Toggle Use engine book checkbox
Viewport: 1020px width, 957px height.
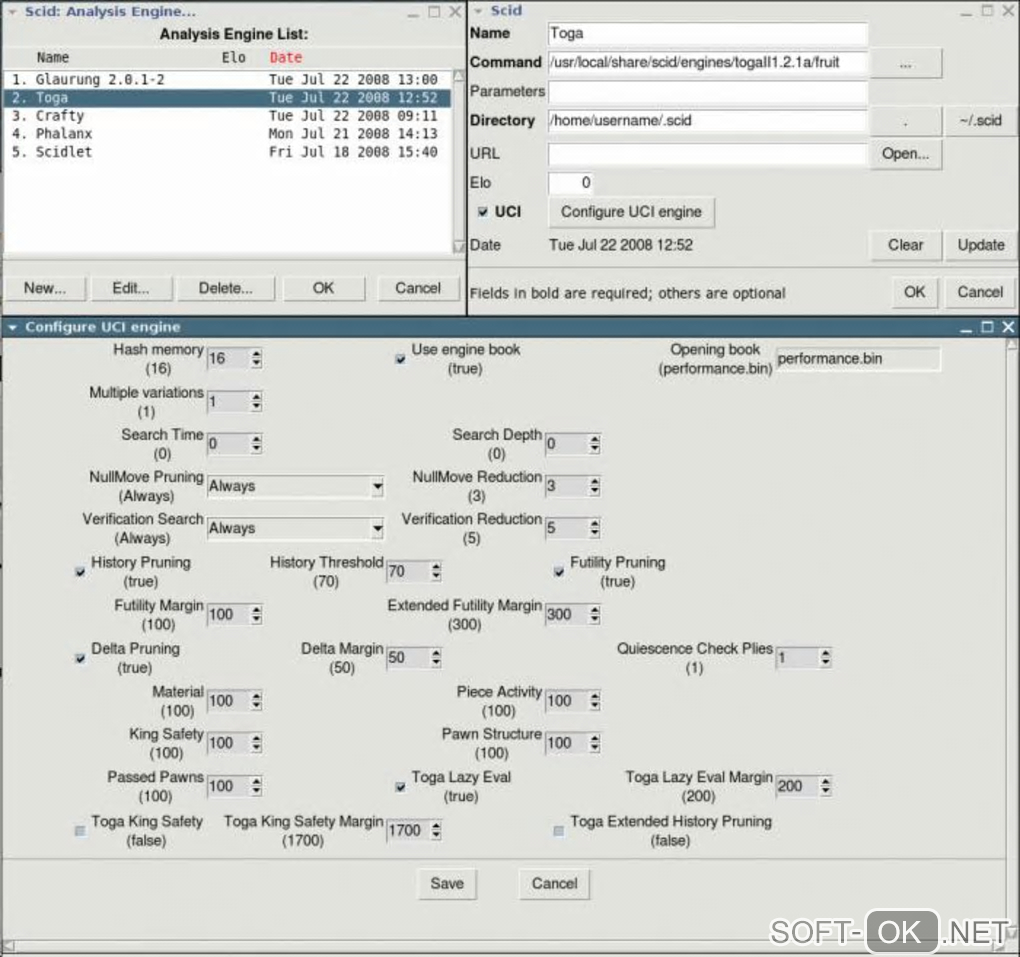401,359
